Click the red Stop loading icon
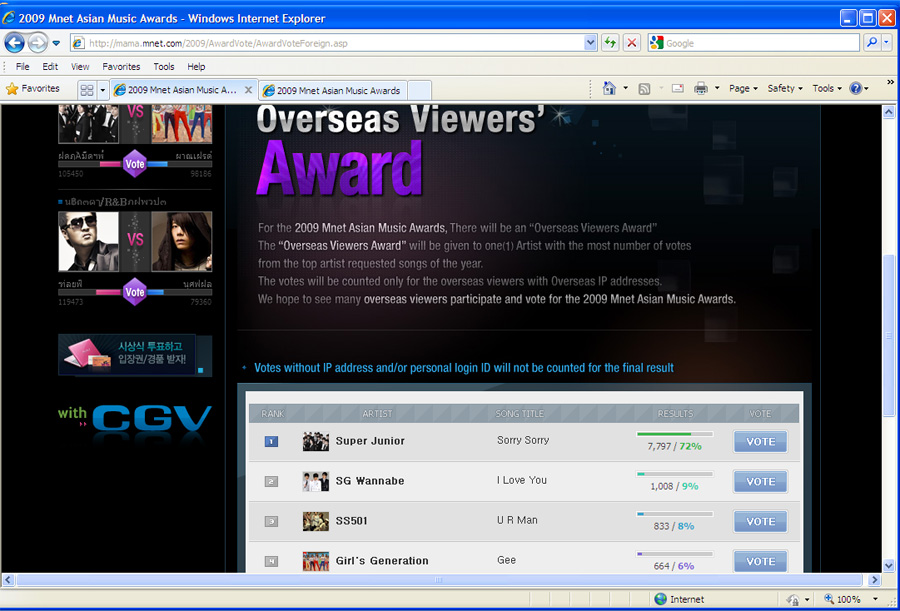 click(x=632, y=43)
